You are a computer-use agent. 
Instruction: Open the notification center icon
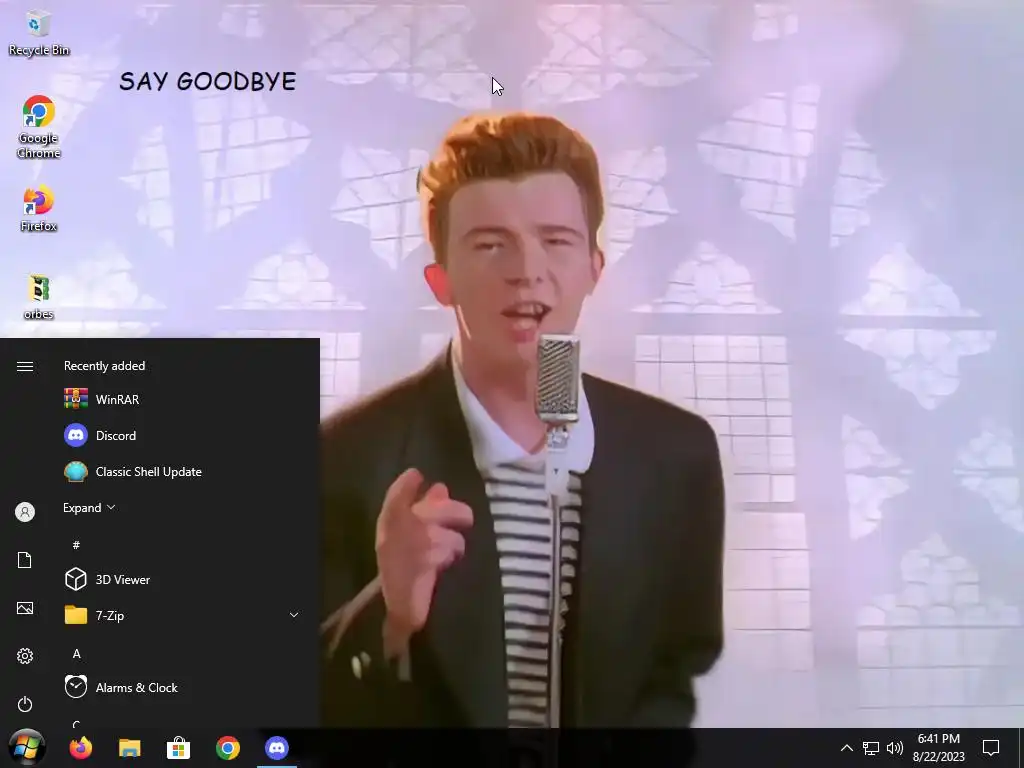pos(991,748)
